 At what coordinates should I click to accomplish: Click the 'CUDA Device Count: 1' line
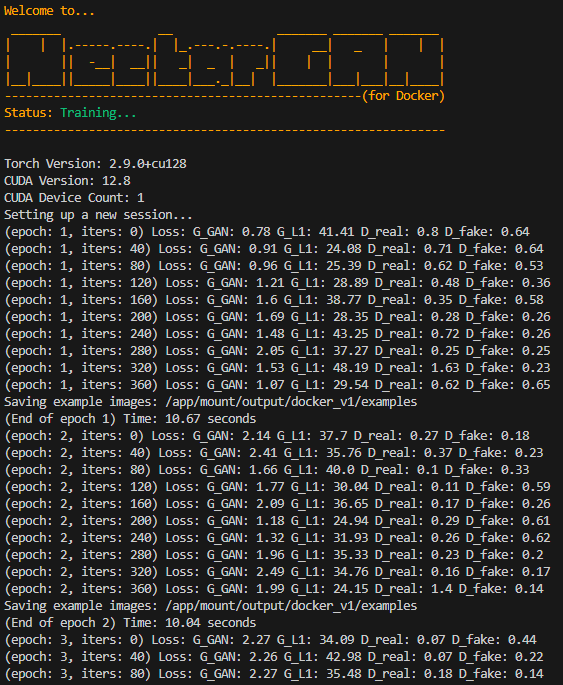click(x=74, y=197)
